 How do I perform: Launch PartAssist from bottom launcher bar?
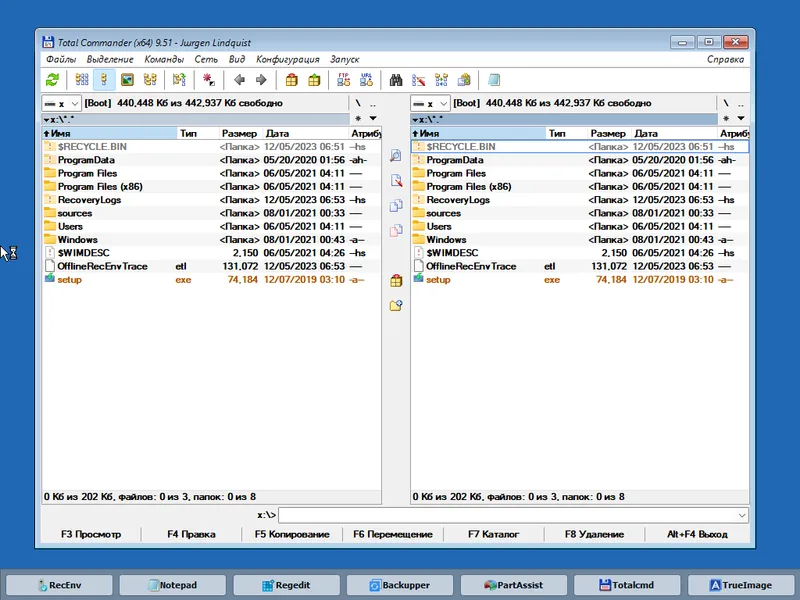[x=514, y=585]
